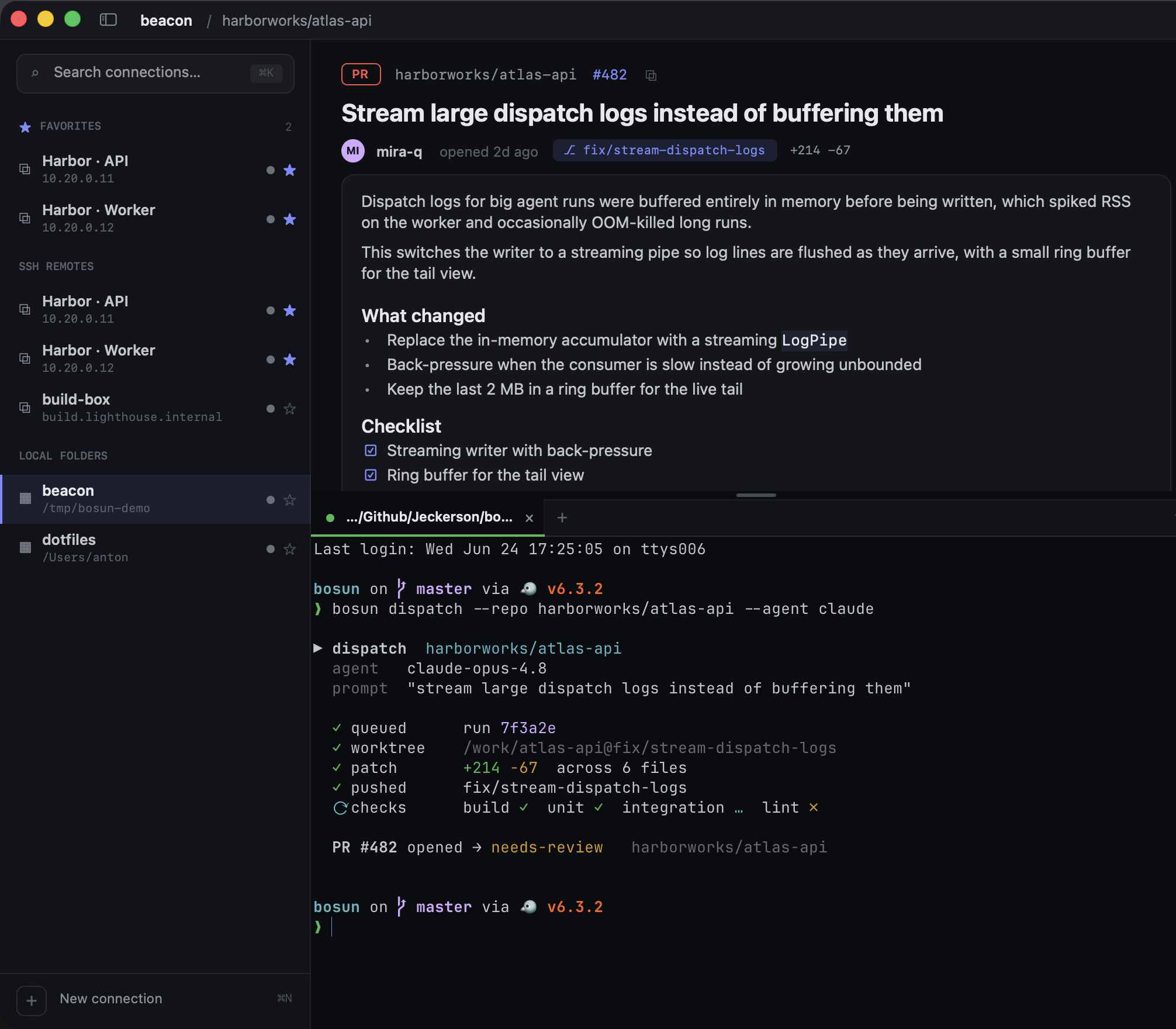Open the fix/stream-dispatch-logs branch chip
The width and height of the screenshot is (1176, 1029).
pyautogui.click(x=665, y=150)
